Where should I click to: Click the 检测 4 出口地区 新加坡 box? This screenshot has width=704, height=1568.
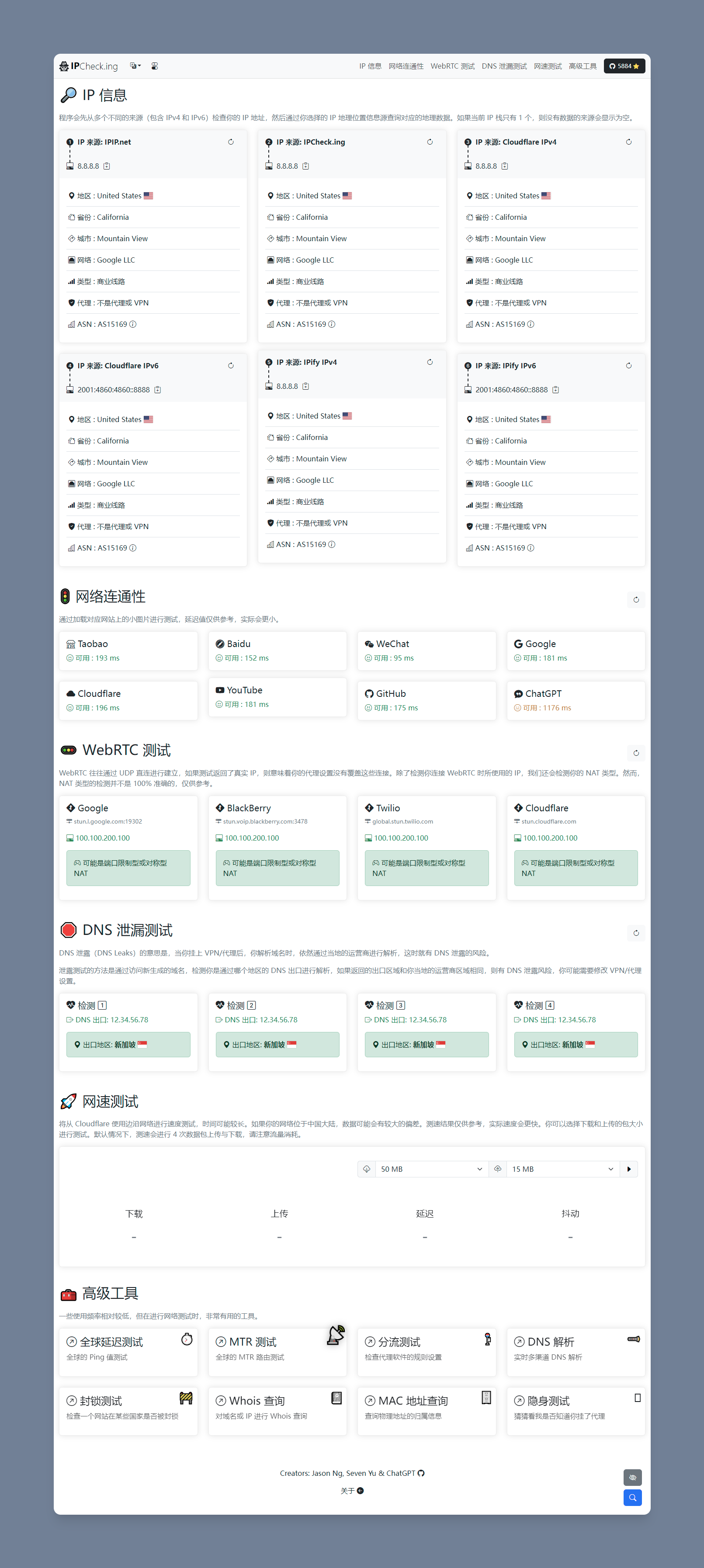click(576, 1045)
